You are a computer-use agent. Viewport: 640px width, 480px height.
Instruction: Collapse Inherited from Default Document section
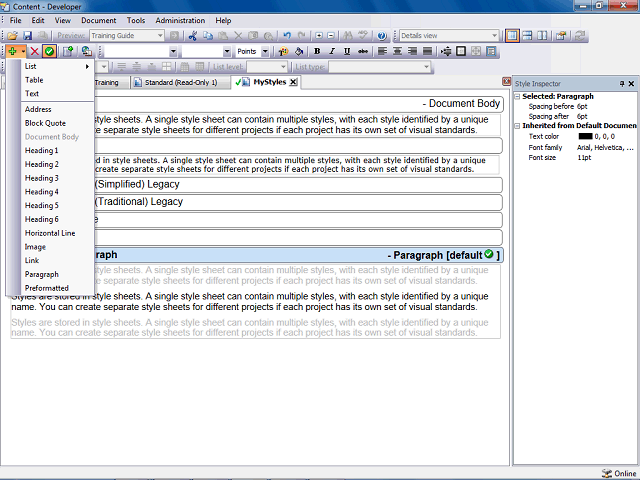517,126
